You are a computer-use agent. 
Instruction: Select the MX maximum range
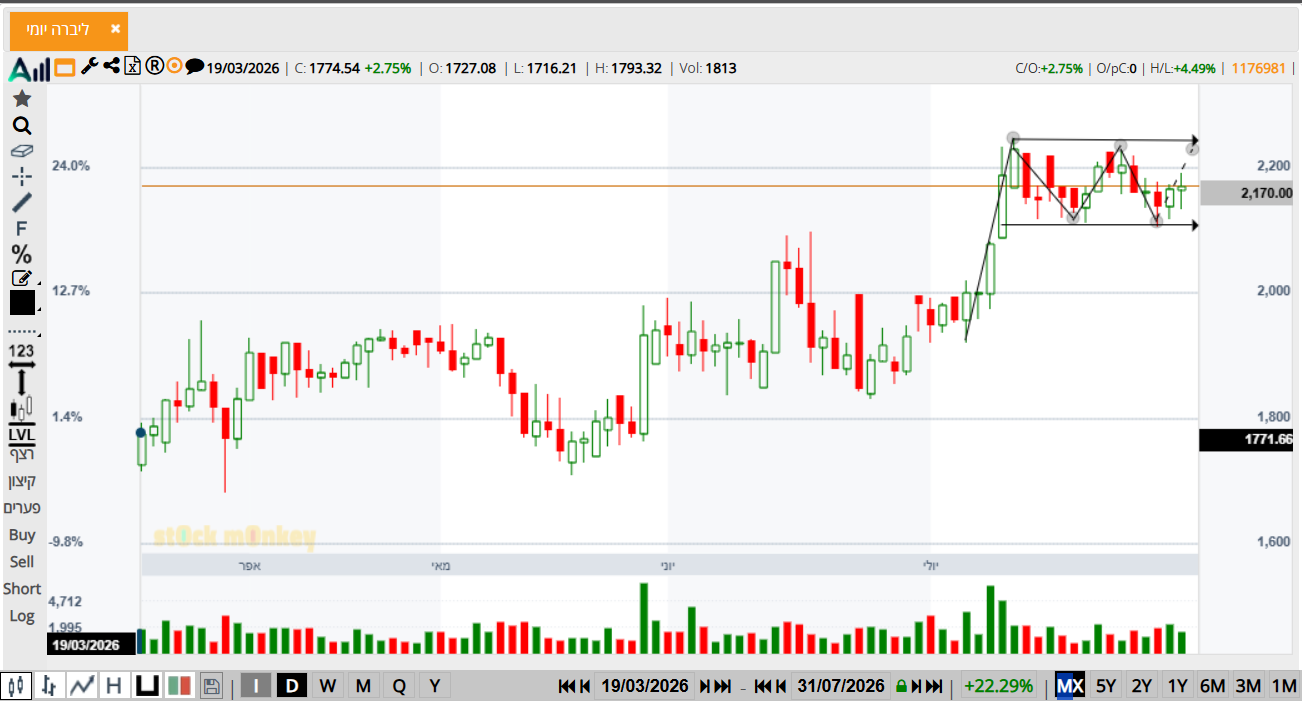pyautogui.click(x=1070, y=686)
